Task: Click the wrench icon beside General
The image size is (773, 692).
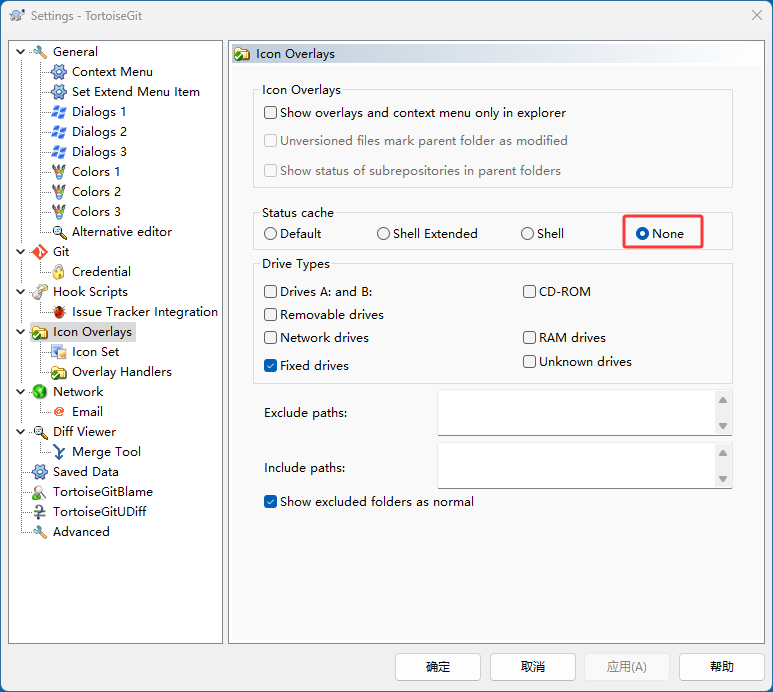Action: coord(39,52)
